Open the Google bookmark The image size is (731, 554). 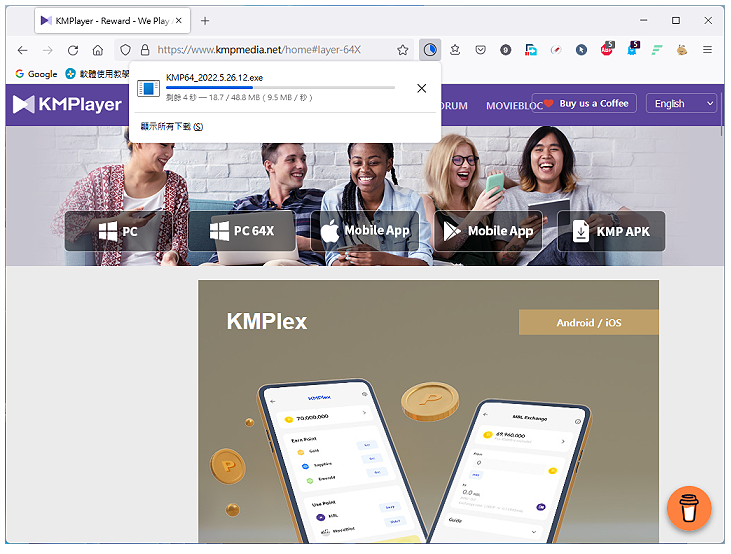[x=36, y=74]
